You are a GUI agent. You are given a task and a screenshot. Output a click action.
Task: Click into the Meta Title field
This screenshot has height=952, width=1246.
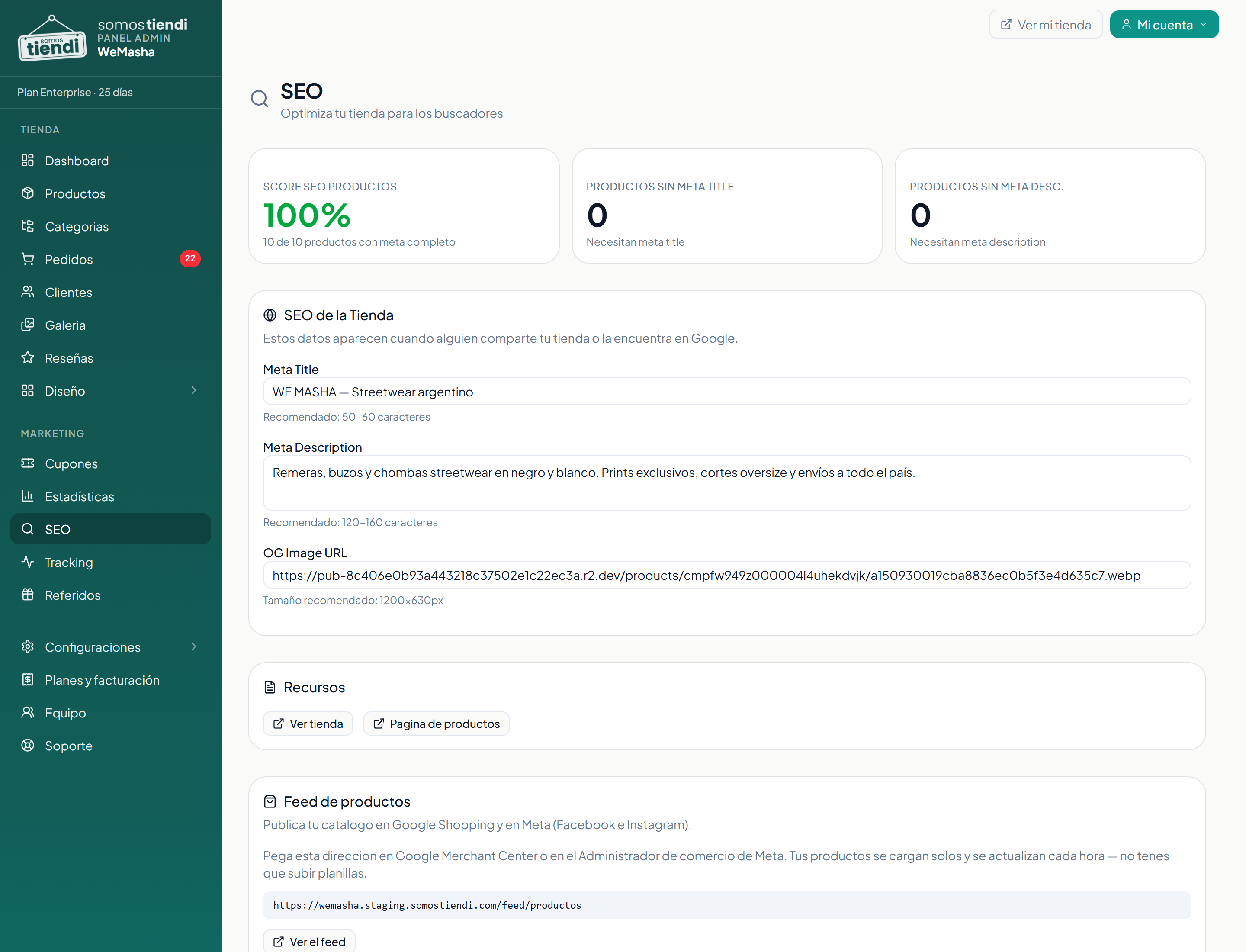(x=726, y=392)
